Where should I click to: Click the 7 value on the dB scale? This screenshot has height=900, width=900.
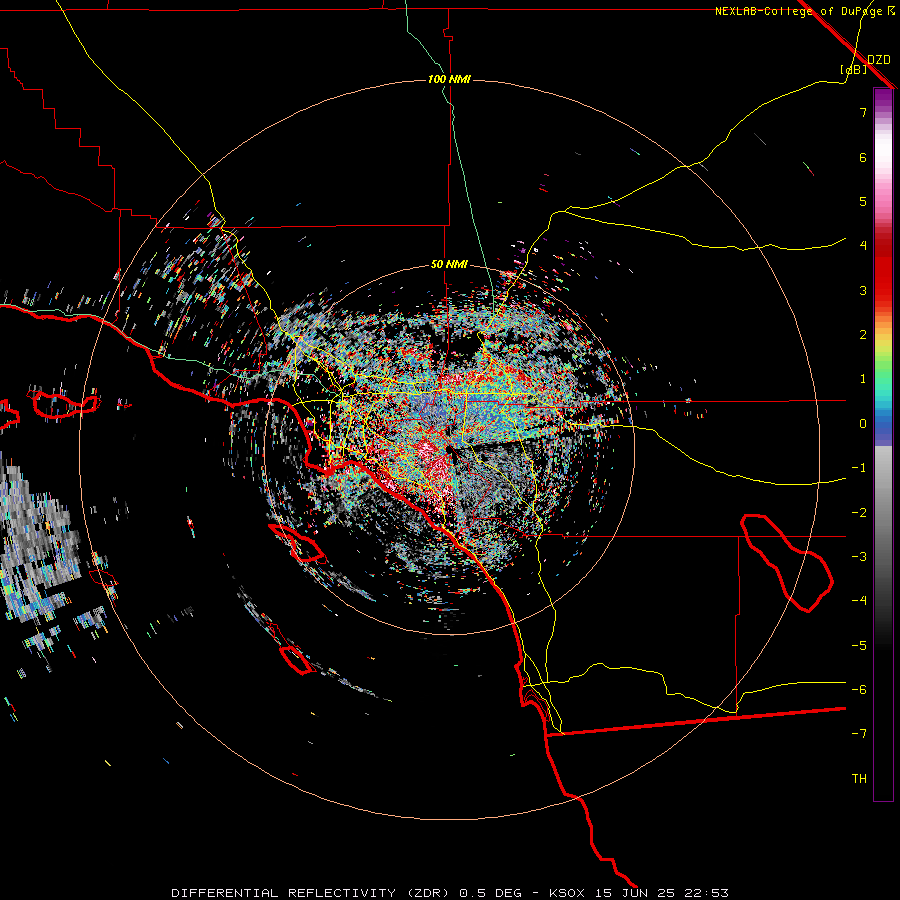point(863,112)
